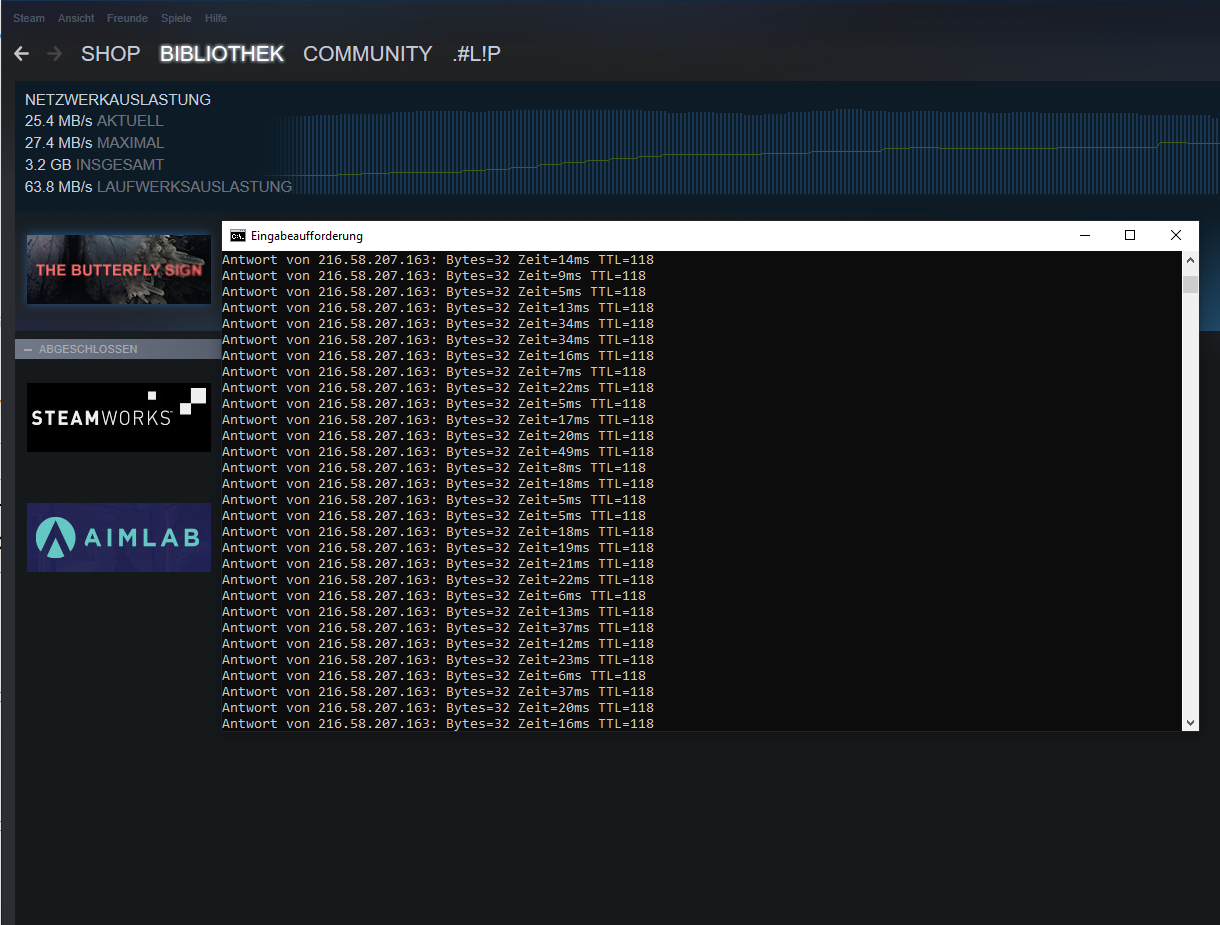Open the Ansicht menu
The image size is (1220, 925).
[x=76, y=18]
